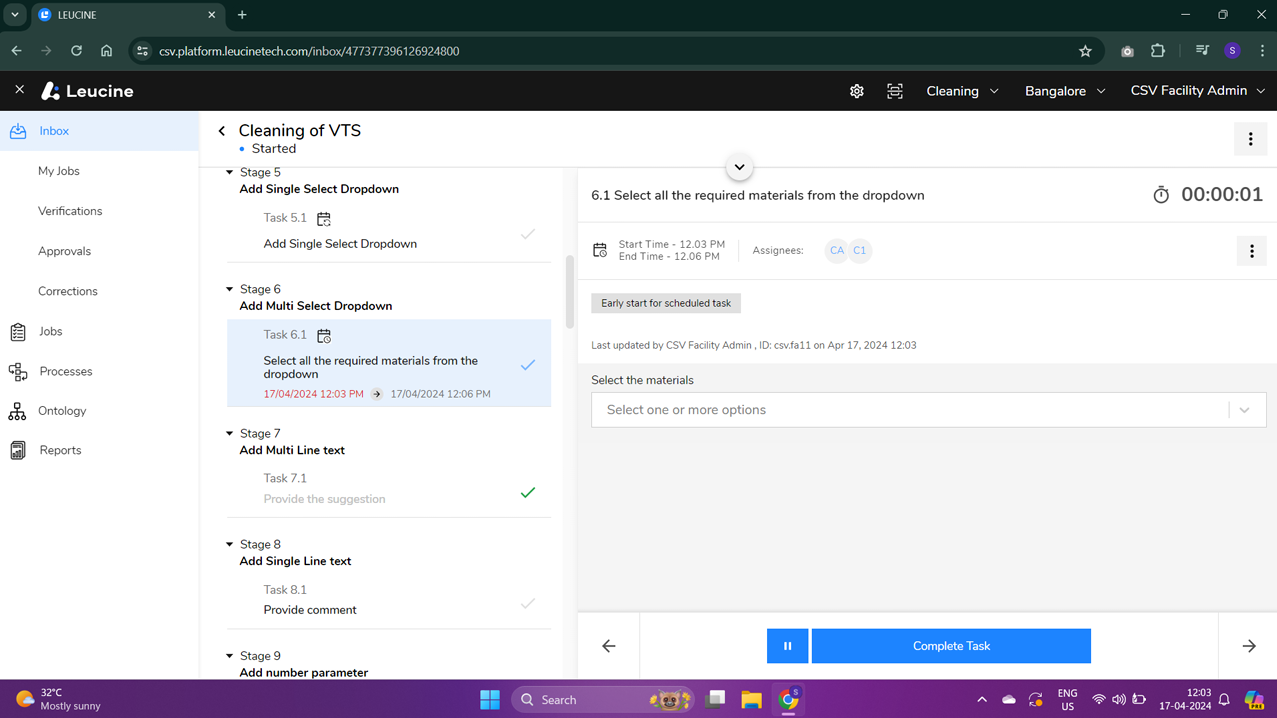Click the CA assignee avatar

(837, 251)
